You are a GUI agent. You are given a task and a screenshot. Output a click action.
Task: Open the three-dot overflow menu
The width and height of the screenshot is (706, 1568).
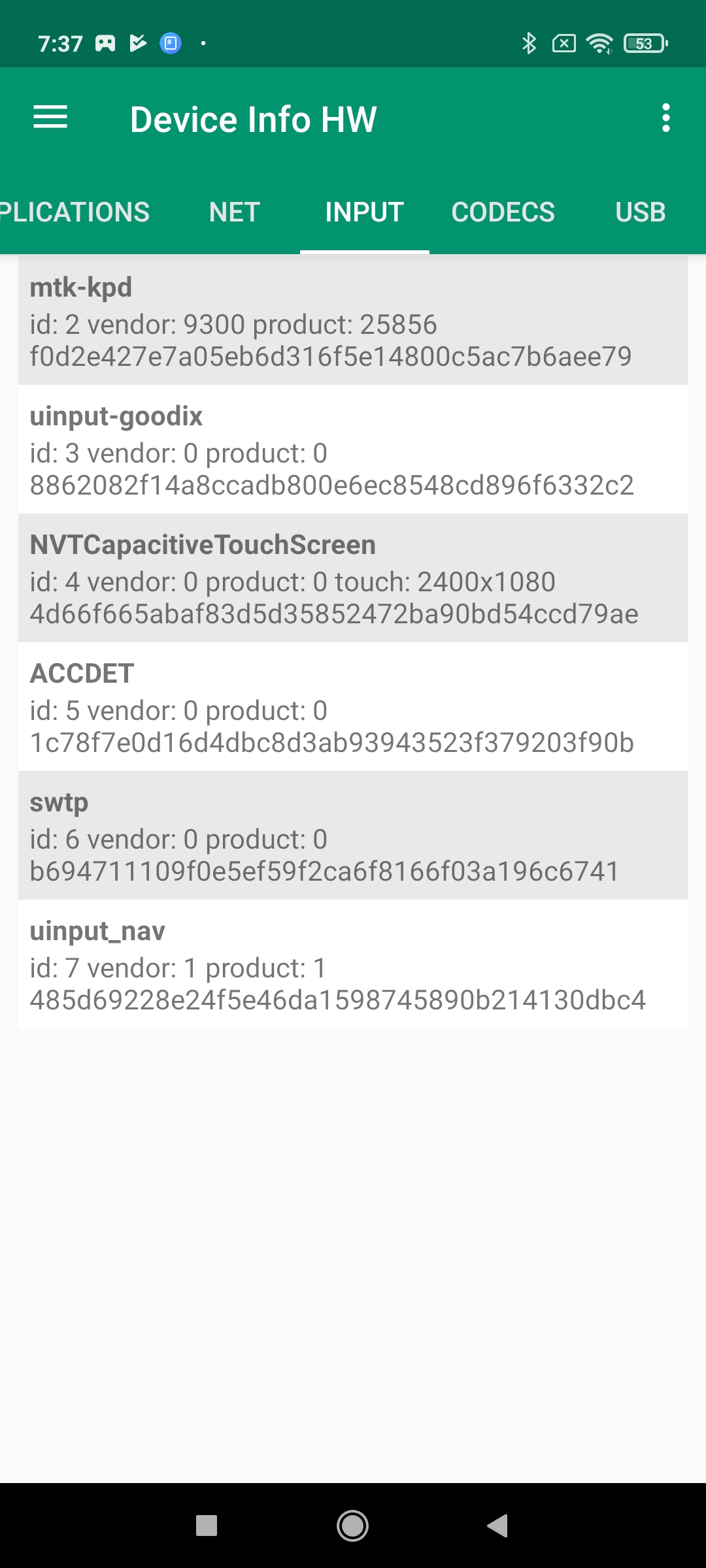665,118
